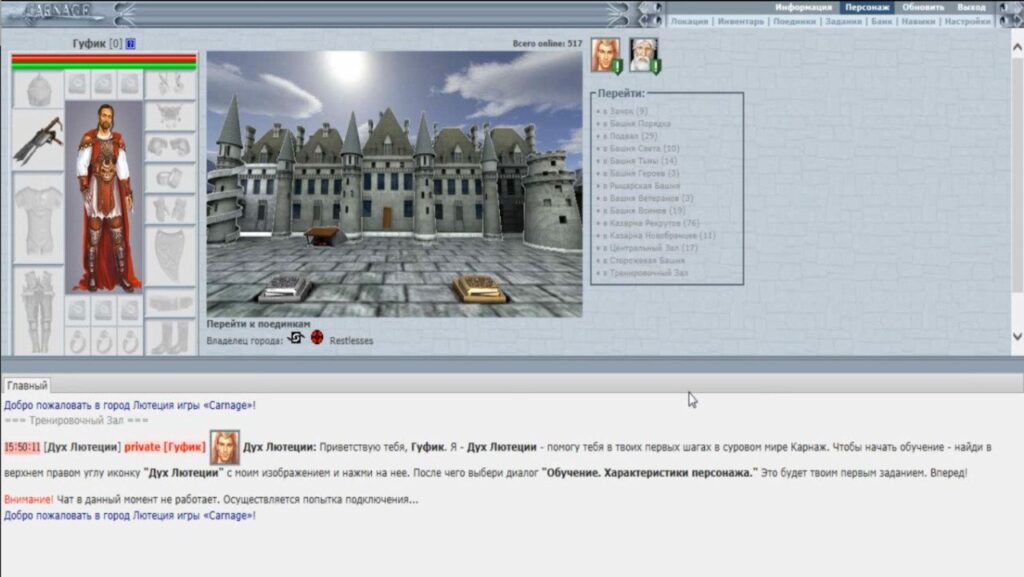Click the Дух Лютеции portrait icon

click(x=605, y=55)
